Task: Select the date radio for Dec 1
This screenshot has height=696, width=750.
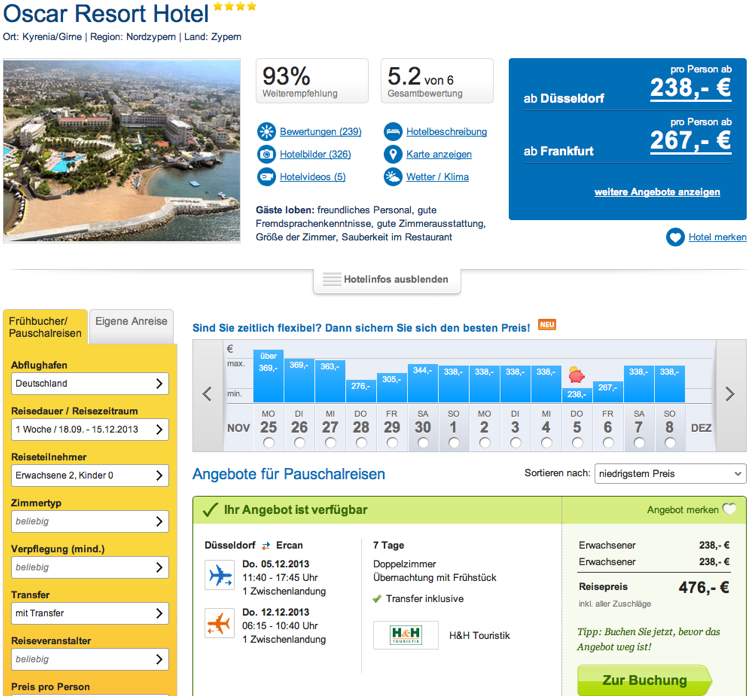Action: (x=453, y=443)
